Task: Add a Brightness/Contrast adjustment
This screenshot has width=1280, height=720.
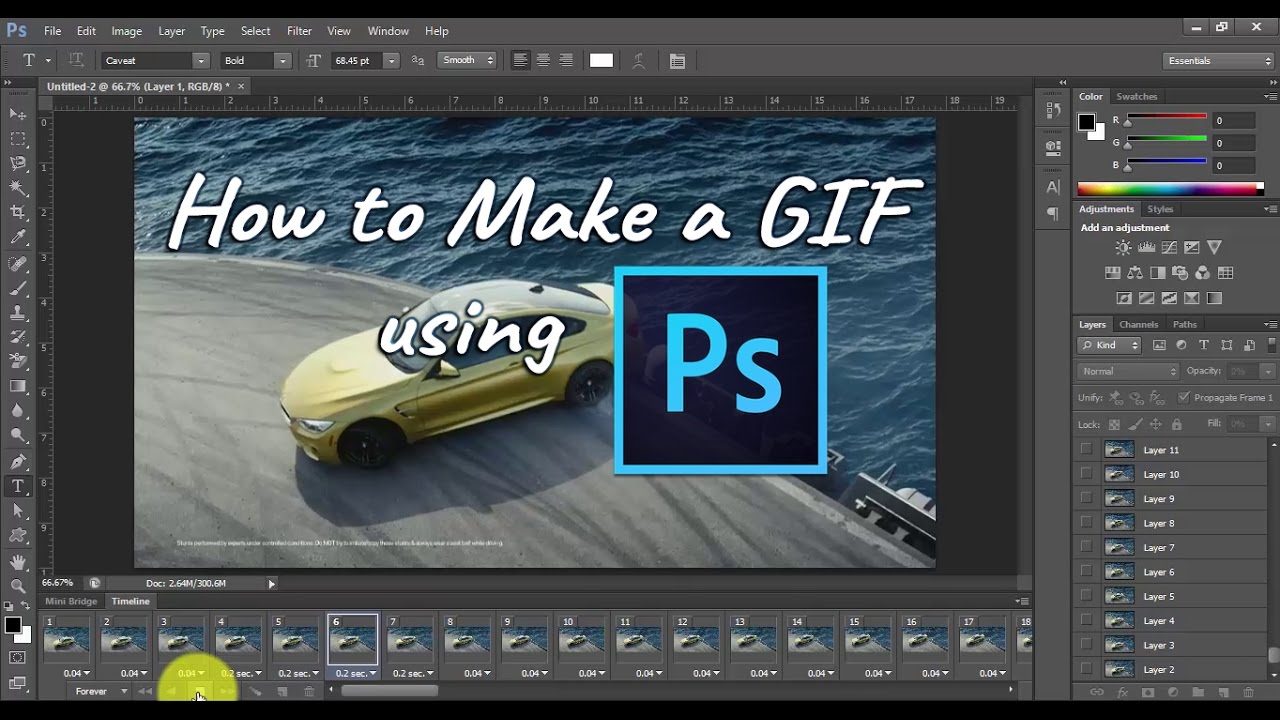Action: click(x=1124, y=247)
